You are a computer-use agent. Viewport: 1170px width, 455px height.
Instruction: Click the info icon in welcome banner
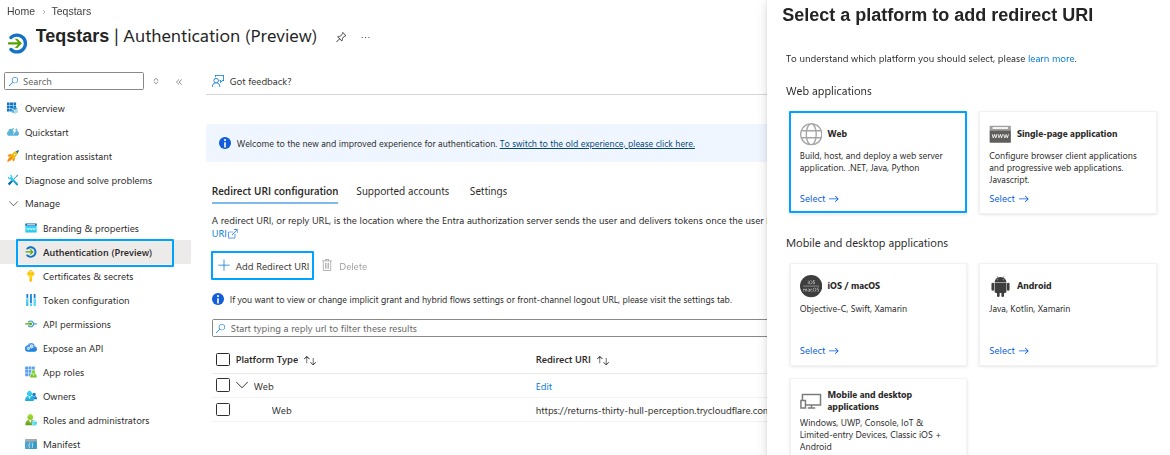pos(225,143)
